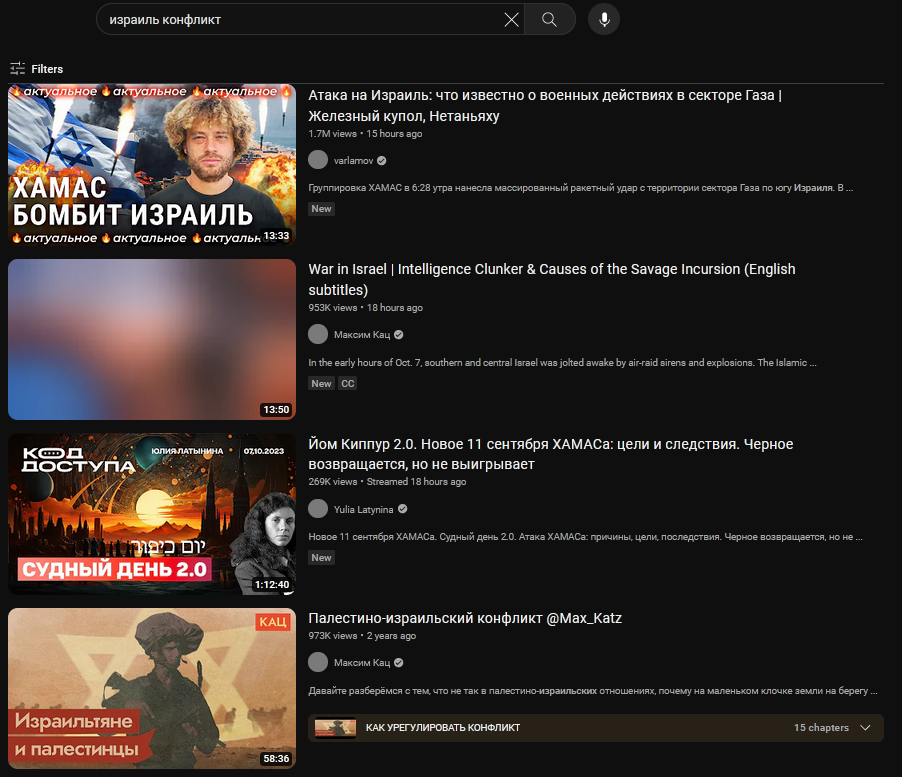Screen dimensions: 902x777
Task: Click Максим Кац avatar under War in Israel
Action: pos(318,334)
